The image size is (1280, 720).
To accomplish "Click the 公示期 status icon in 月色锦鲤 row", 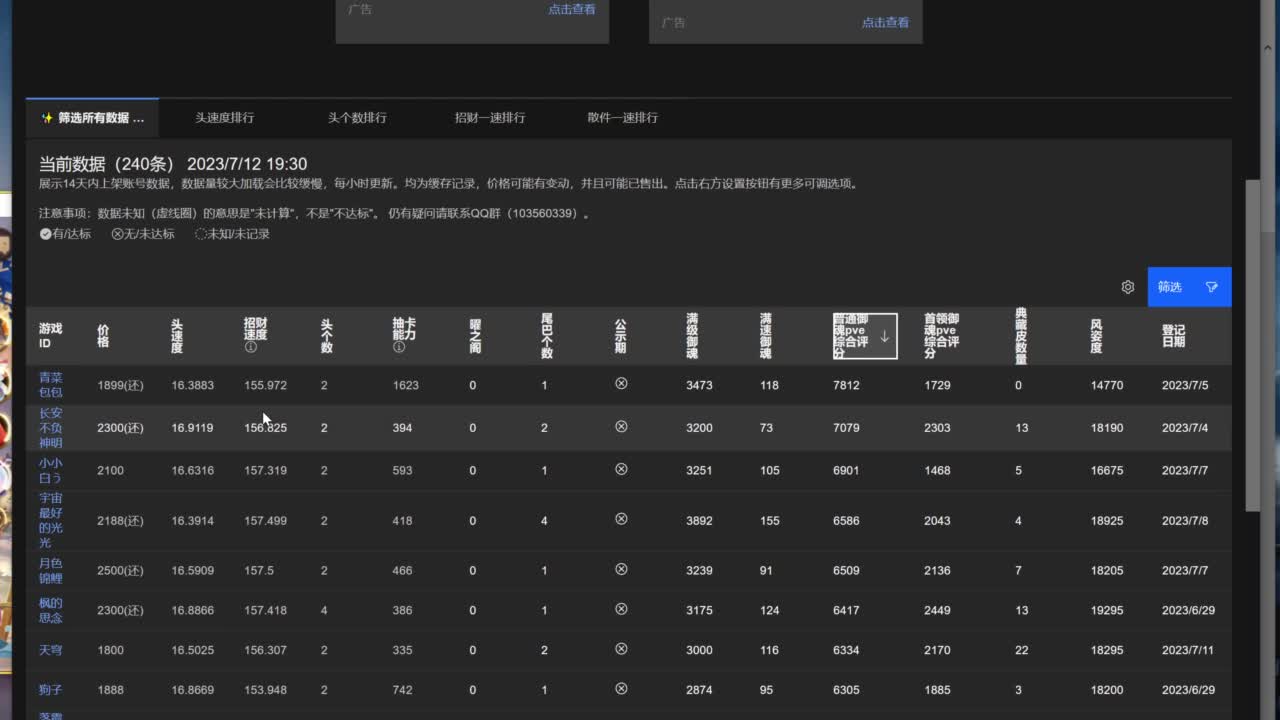I will pos(621,569).
